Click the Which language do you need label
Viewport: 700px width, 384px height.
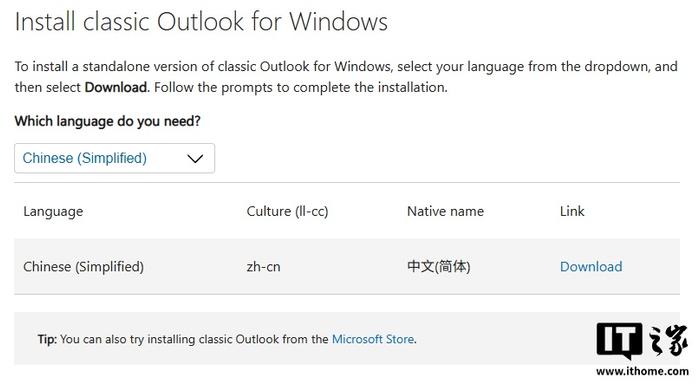tap(108, 121)
